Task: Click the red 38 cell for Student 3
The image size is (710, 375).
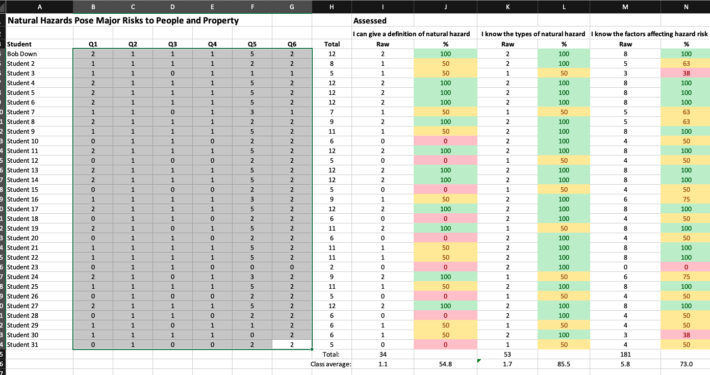Action: (686, 73)
